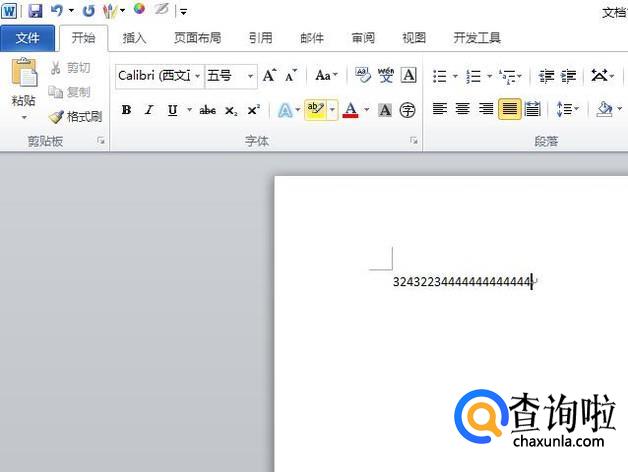Click the Redo (repeat) icon
This screenshot has height=472, width=628.
89,10
